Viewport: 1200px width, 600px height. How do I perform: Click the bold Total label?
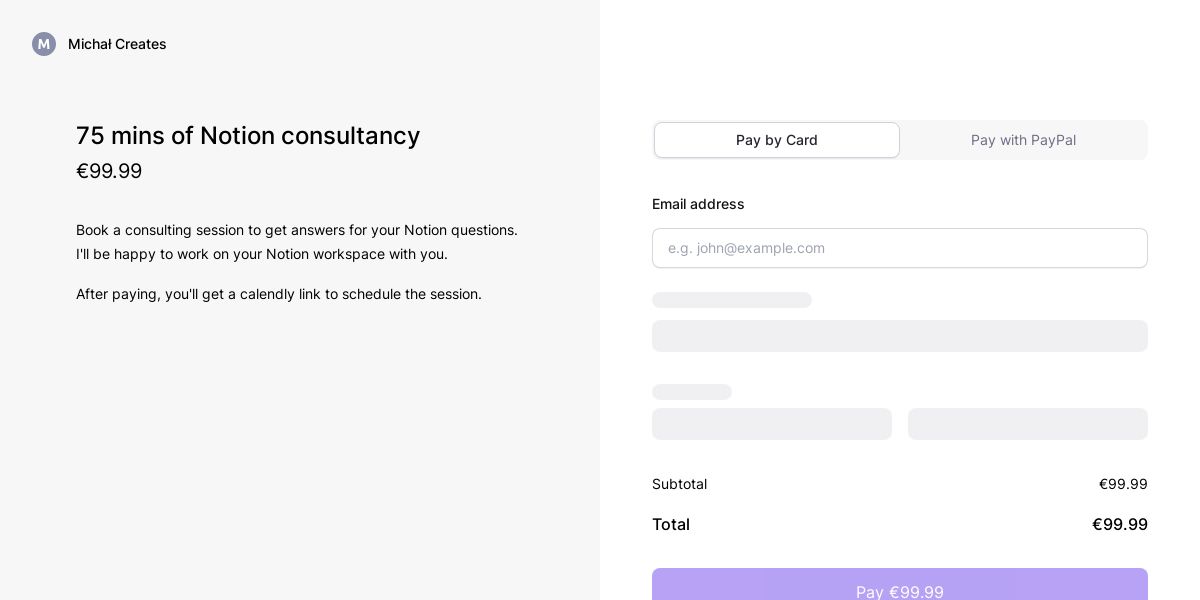click(671, 524)
